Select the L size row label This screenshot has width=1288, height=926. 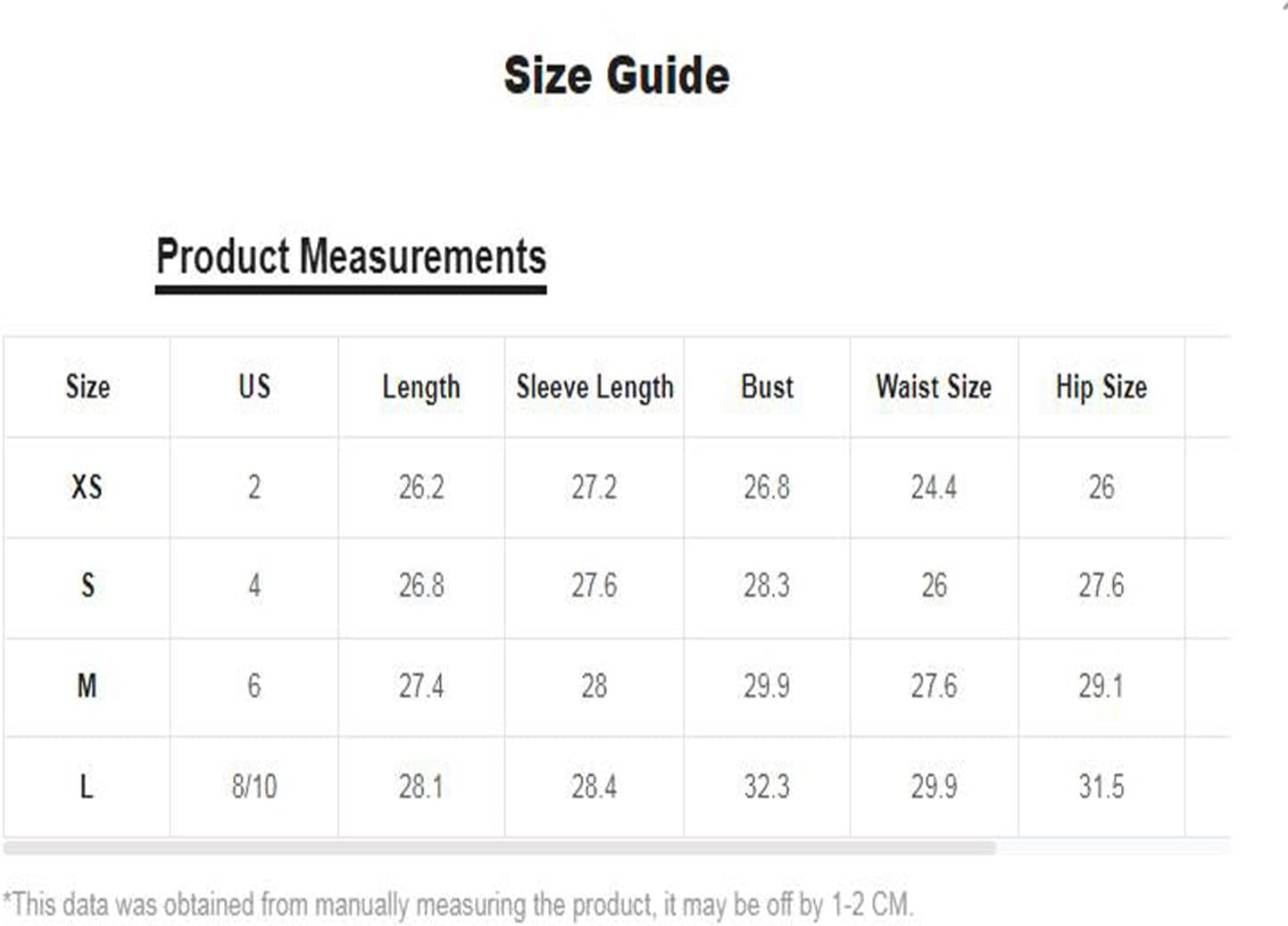(87, 787)
